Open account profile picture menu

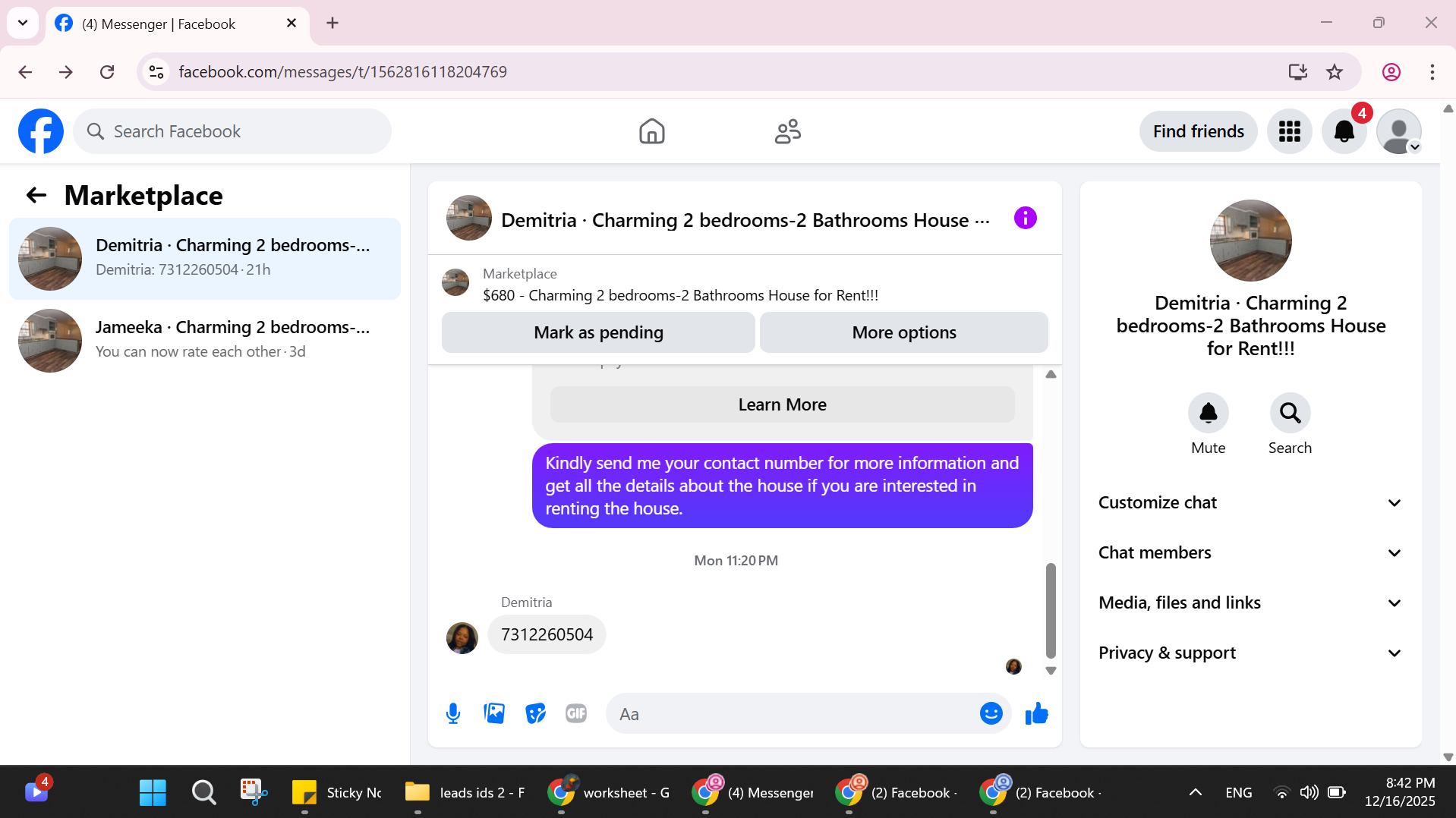(x=1398, y=131)
